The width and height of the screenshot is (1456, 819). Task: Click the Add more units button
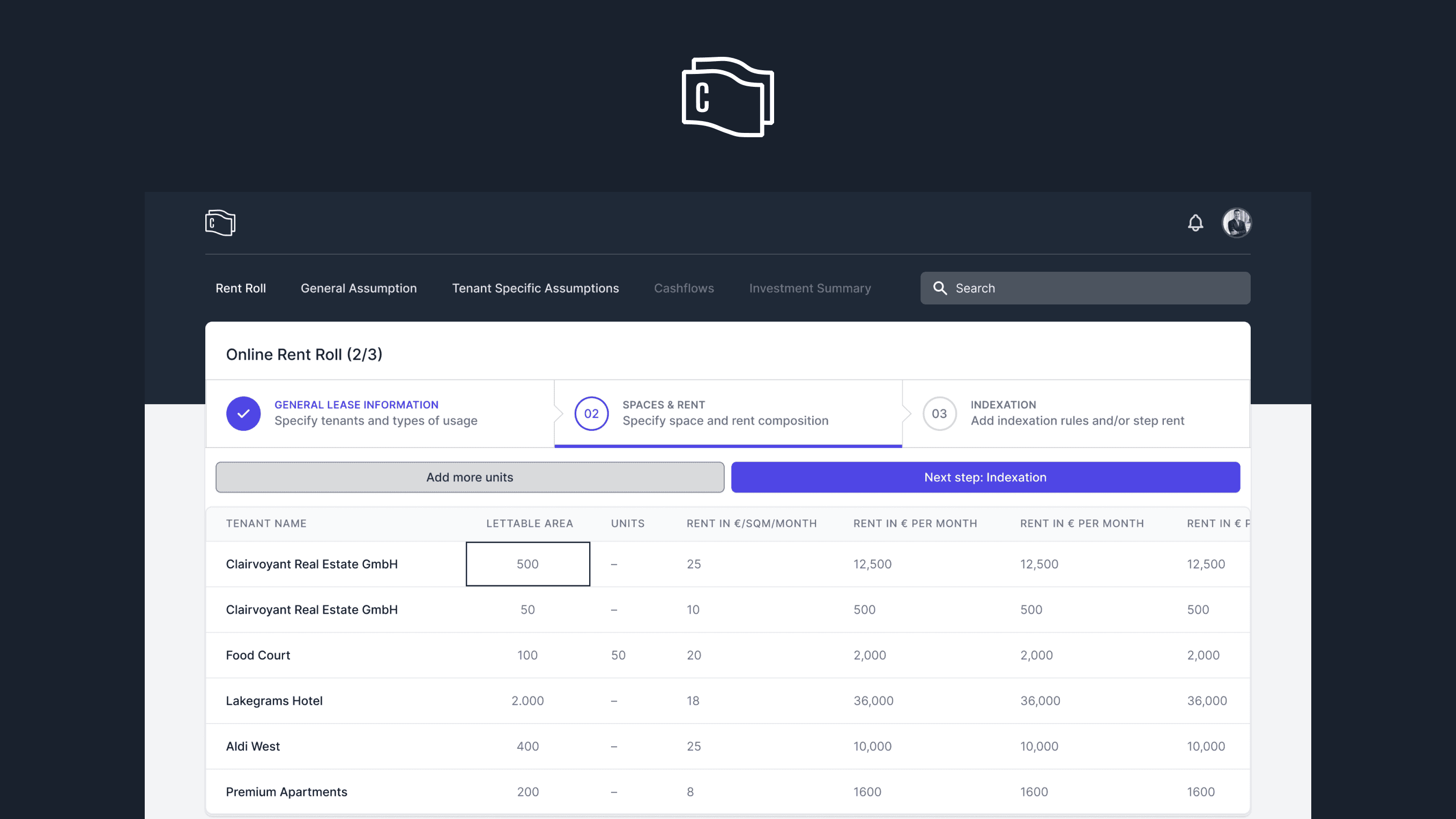pos(470,477)
